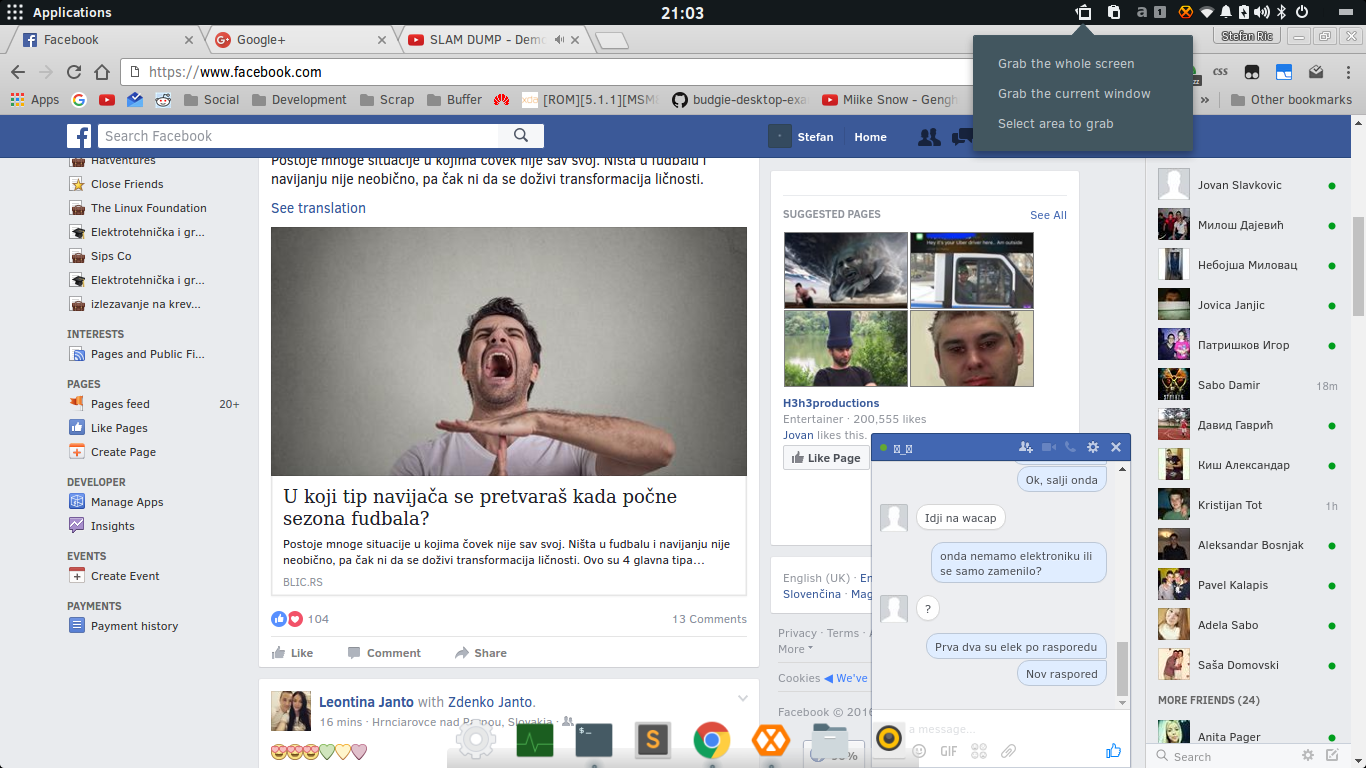Click See translation link

[318, 208]
